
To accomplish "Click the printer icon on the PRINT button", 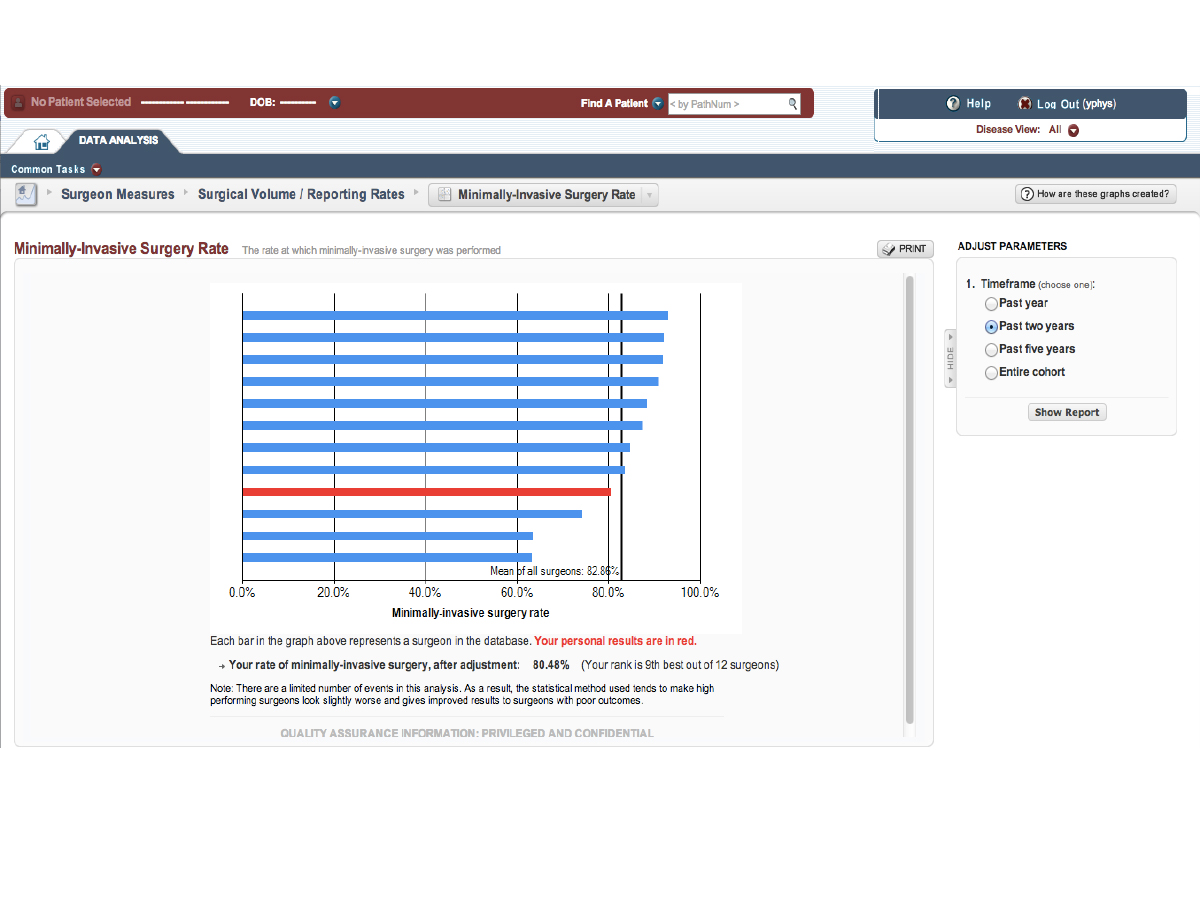I will (x=889, y=249).
